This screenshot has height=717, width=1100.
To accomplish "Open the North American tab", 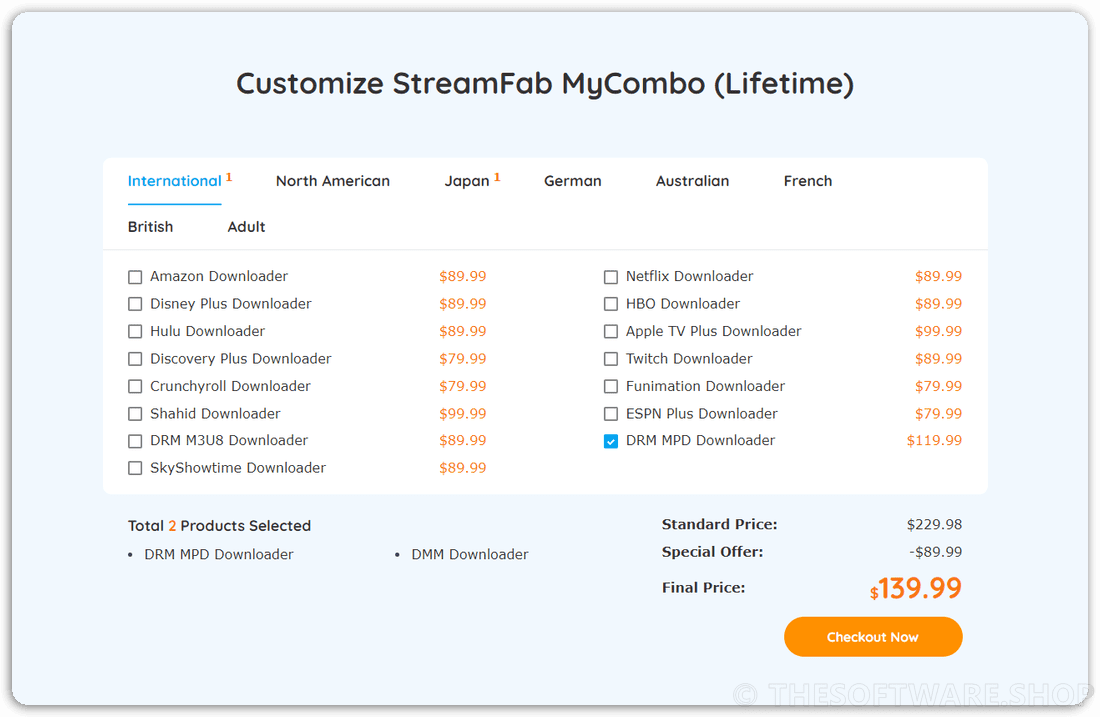I will [333, 181].
